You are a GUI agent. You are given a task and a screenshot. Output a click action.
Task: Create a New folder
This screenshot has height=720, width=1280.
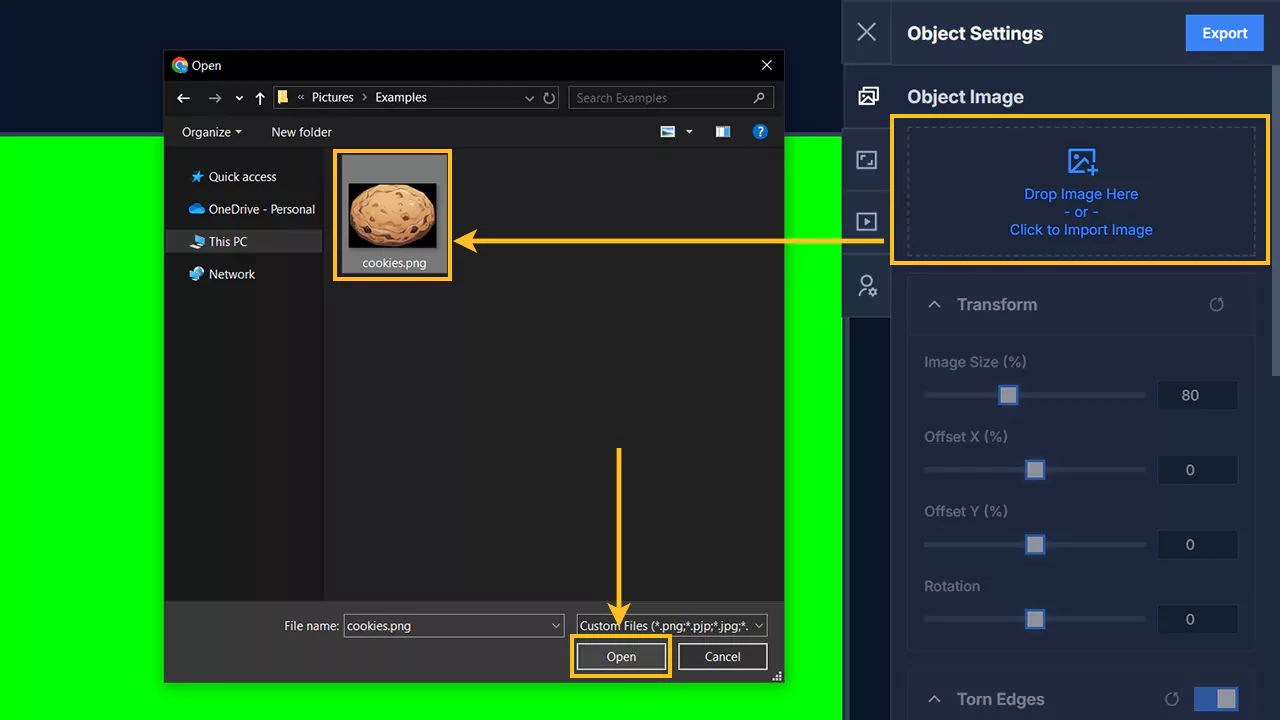(301, 132)
